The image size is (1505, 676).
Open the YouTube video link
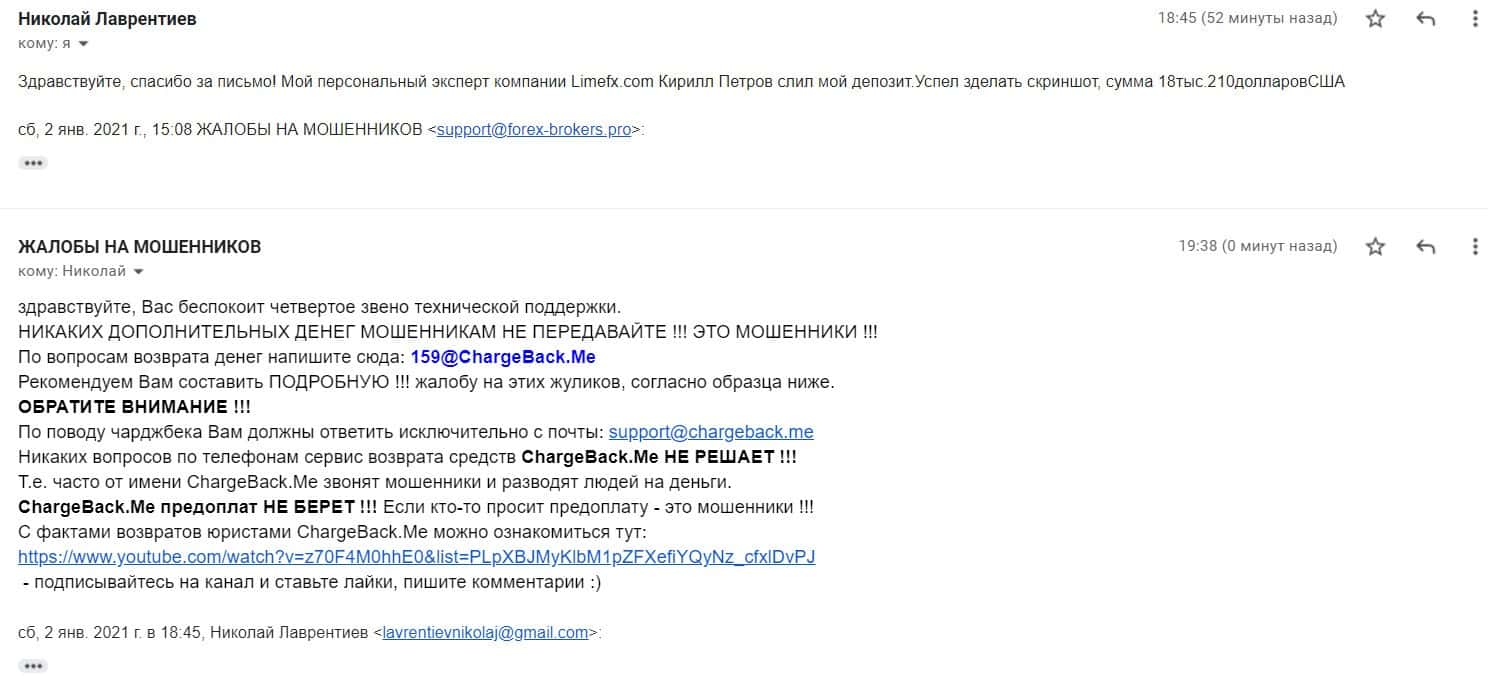416,557
